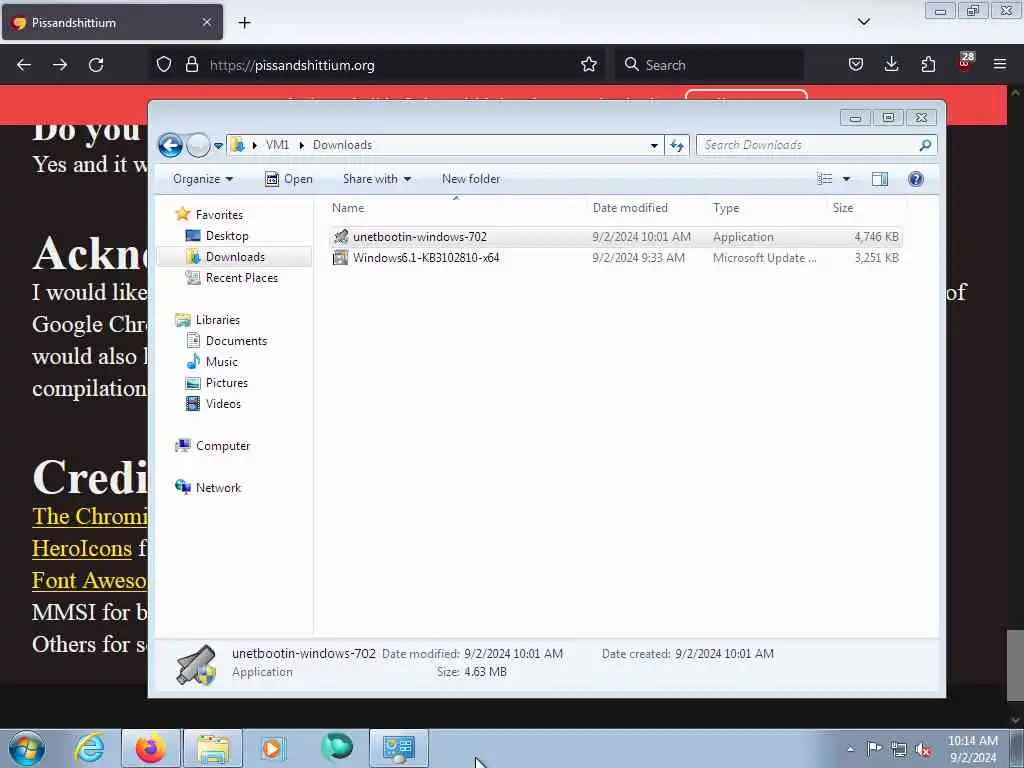This screenshot has height=768, width=1024.
Task: Open Downloads in the navigation pane
Action: pyautogui.click(x=235, y=257)
